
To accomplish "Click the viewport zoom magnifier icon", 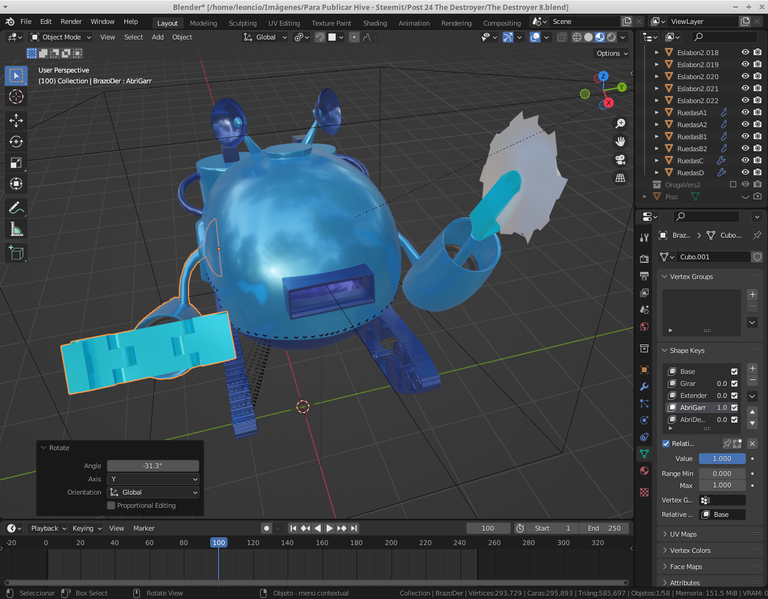I will (620, 123).
